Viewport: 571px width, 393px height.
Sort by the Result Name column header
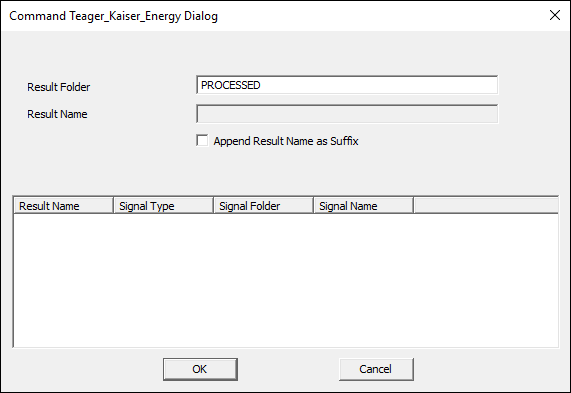click(x=63, y=205)
